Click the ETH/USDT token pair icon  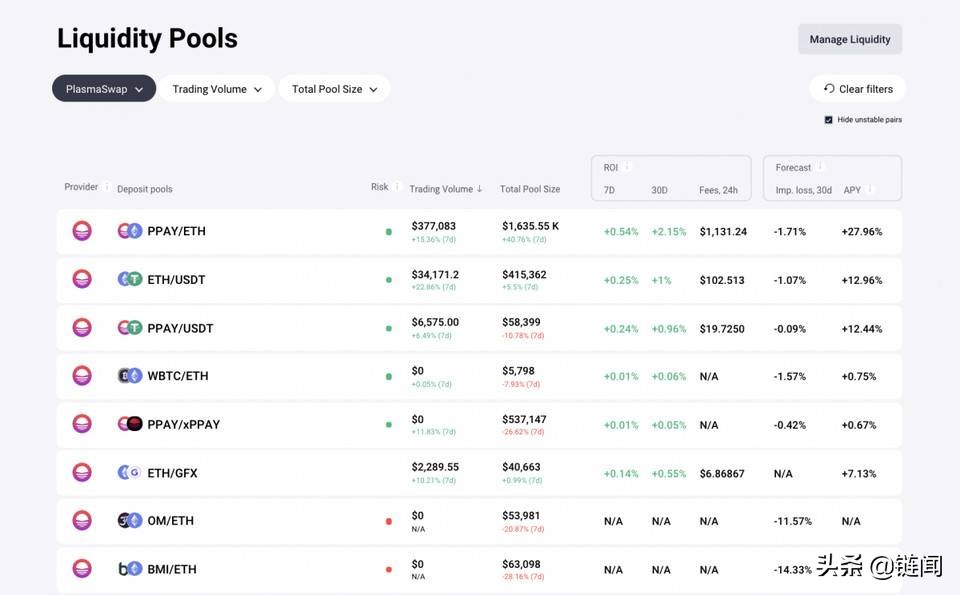130,279
